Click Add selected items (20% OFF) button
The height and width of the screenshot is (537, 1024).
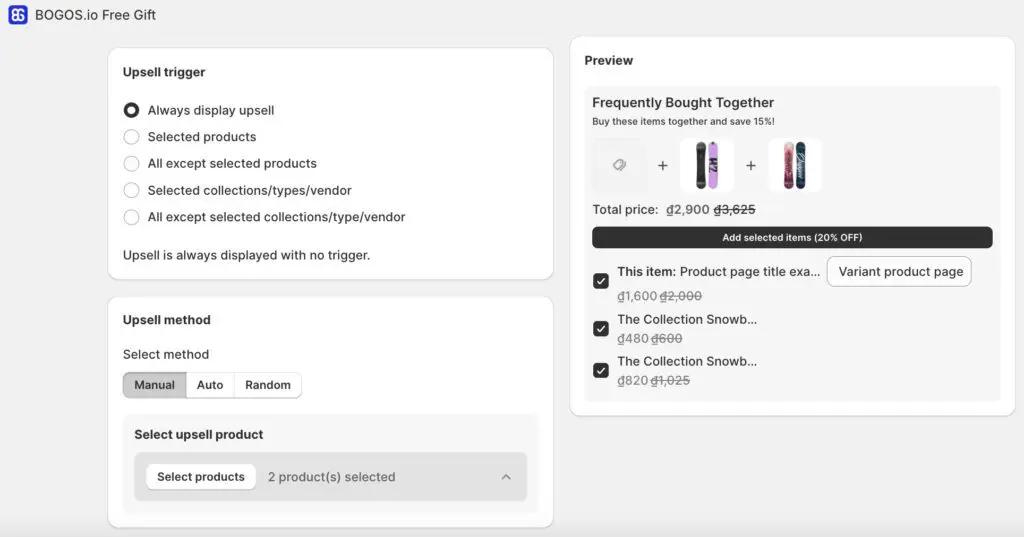pos(792,238)
